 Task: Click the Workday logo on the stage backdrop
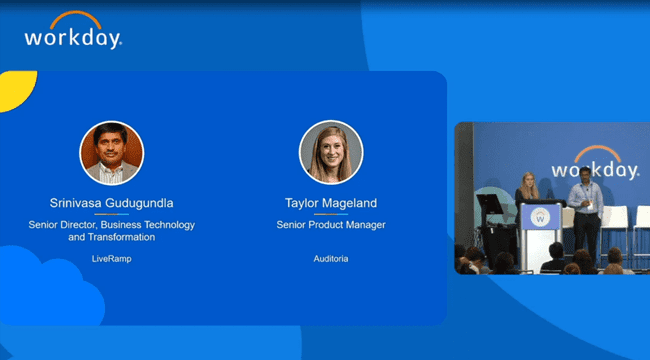595,163
